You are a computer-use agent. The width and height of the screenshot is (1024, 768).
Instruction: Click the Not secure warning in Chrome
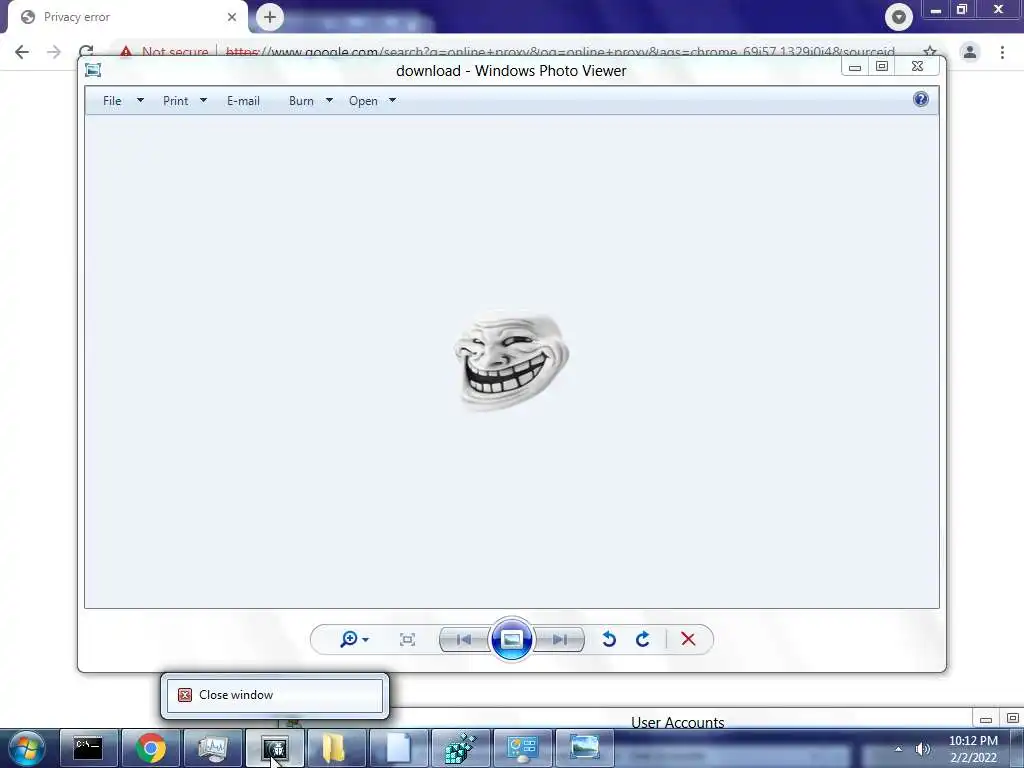click(x=165, y=52)
